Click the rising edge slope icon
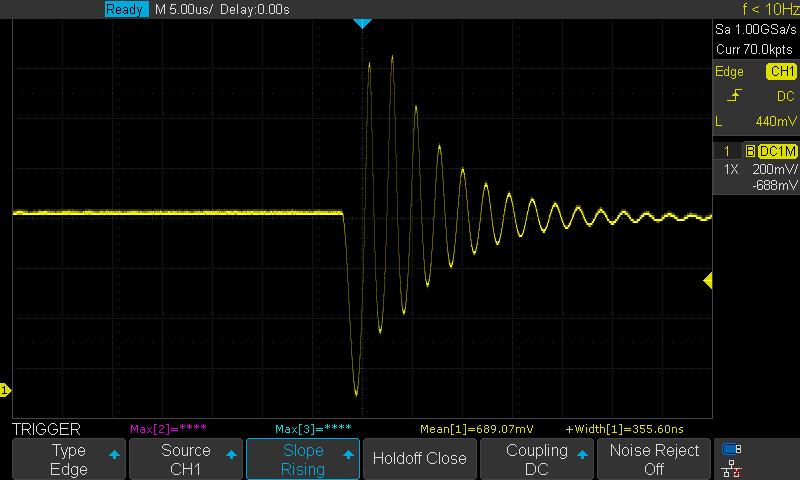Viewport: 800px width, 480px height. pyautogui.click(x=735, y=95)
